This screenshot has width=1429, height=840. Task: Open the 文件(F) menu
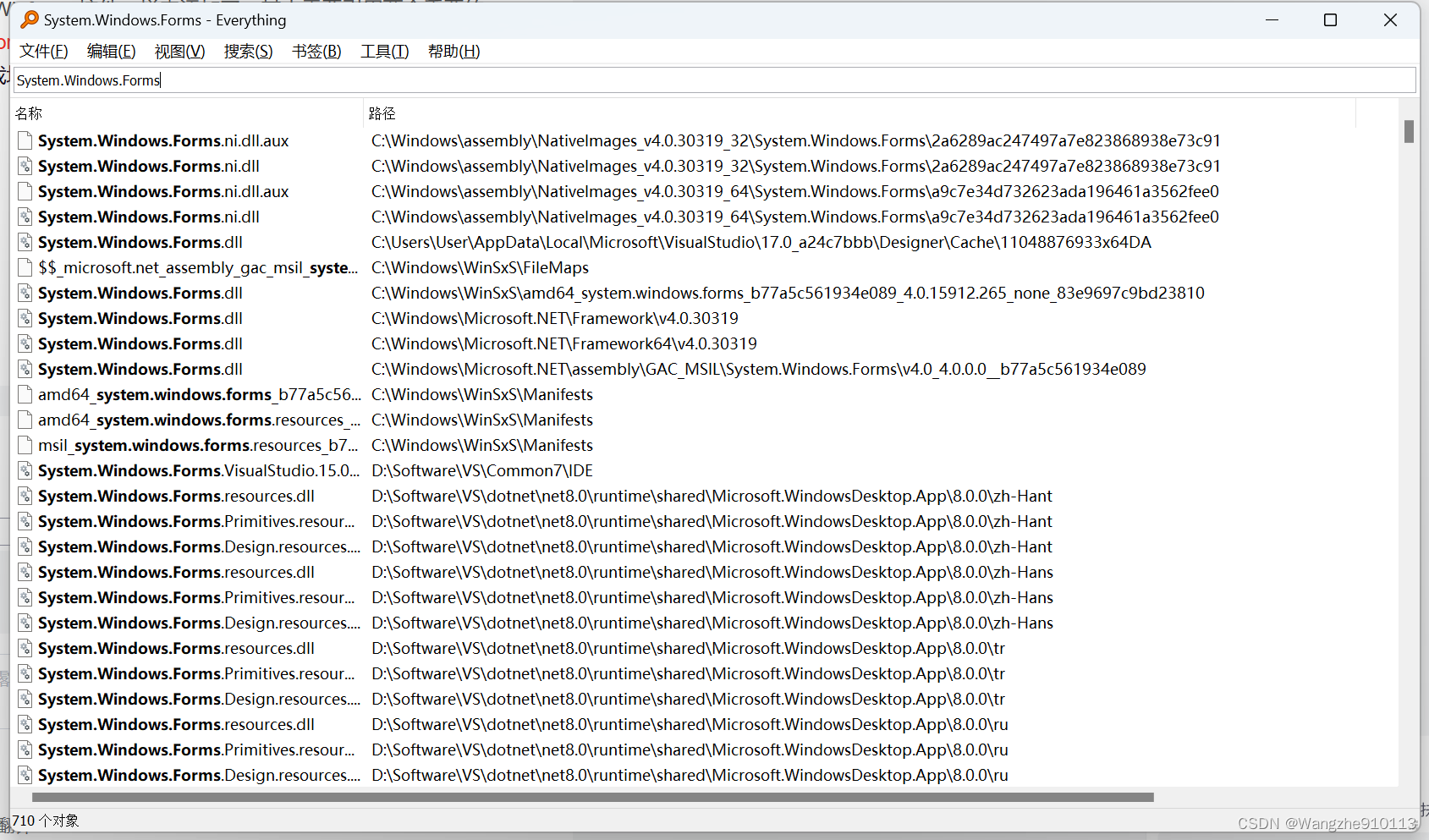[43, 51]
